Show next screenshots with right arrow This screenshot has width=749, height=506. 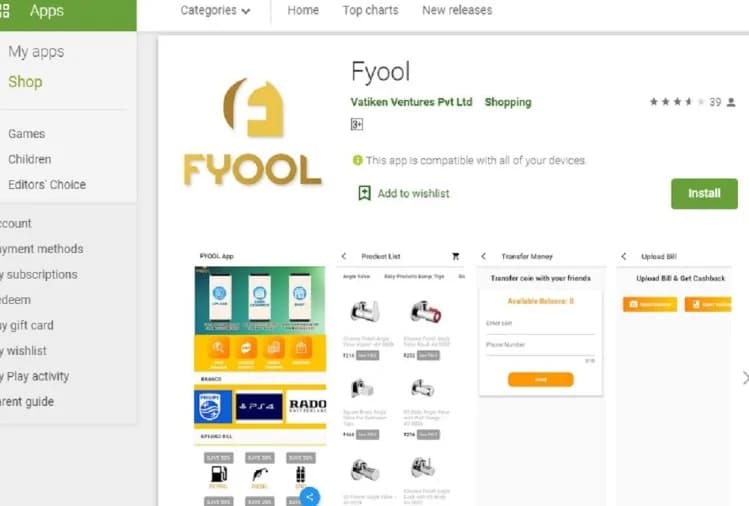pyautogui.click(x=745, y=378)
